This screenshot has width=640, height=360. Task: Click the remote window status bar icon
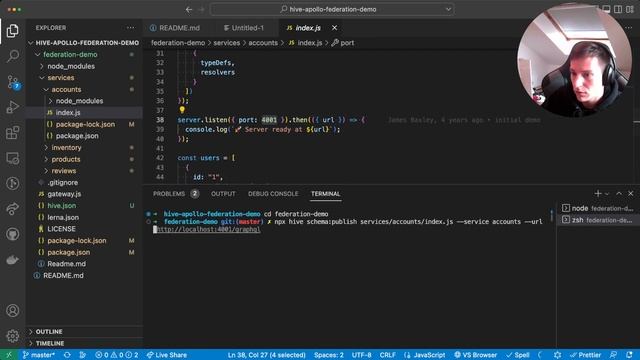click(9, 355)
